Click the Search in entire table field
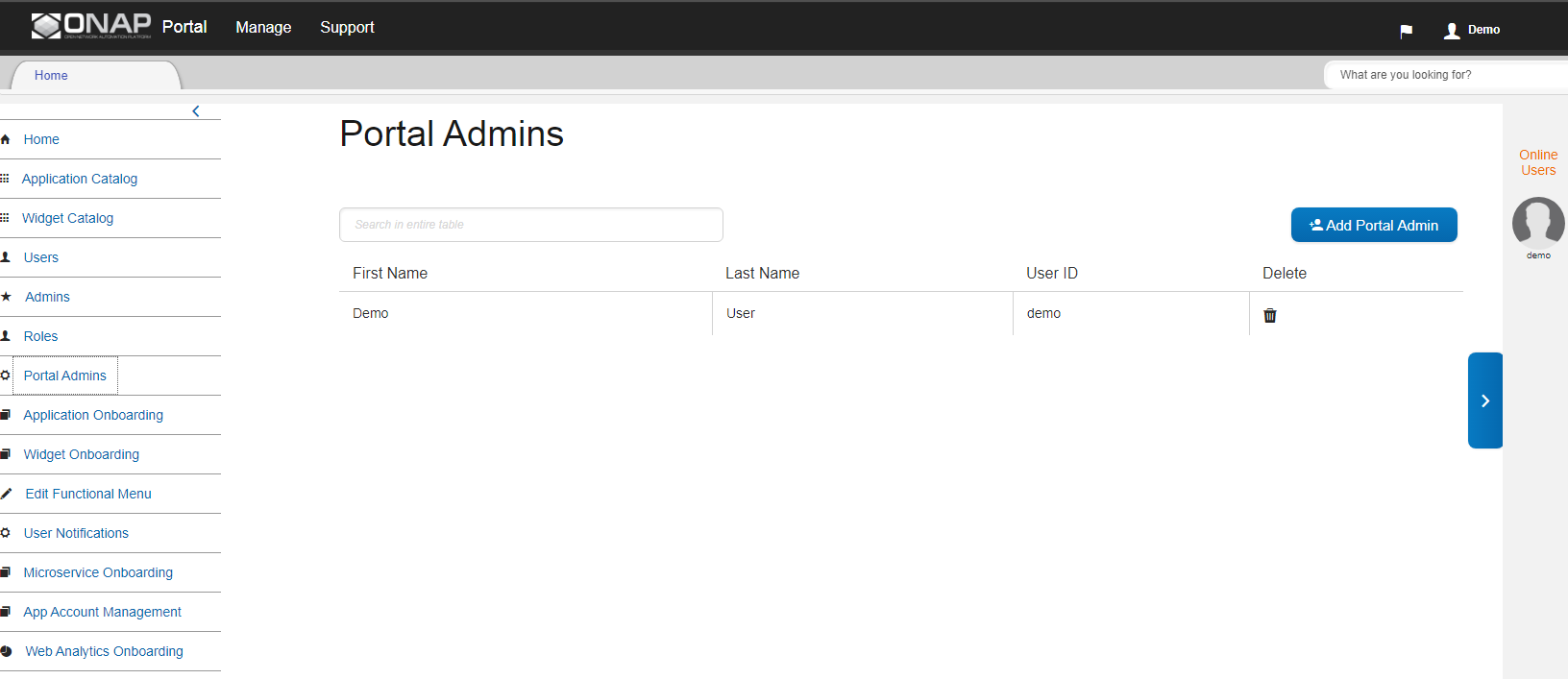 (x=531, y=225)
